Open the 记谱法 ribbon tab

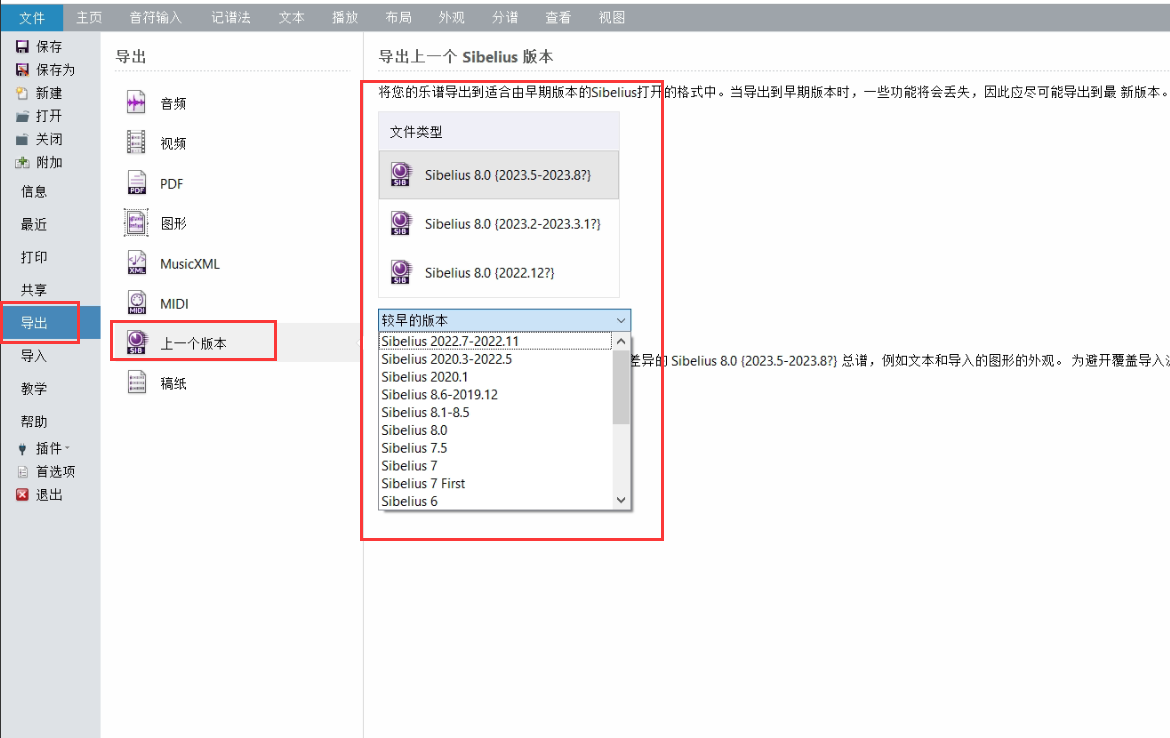pyautogui.click(x=231, y=17)
